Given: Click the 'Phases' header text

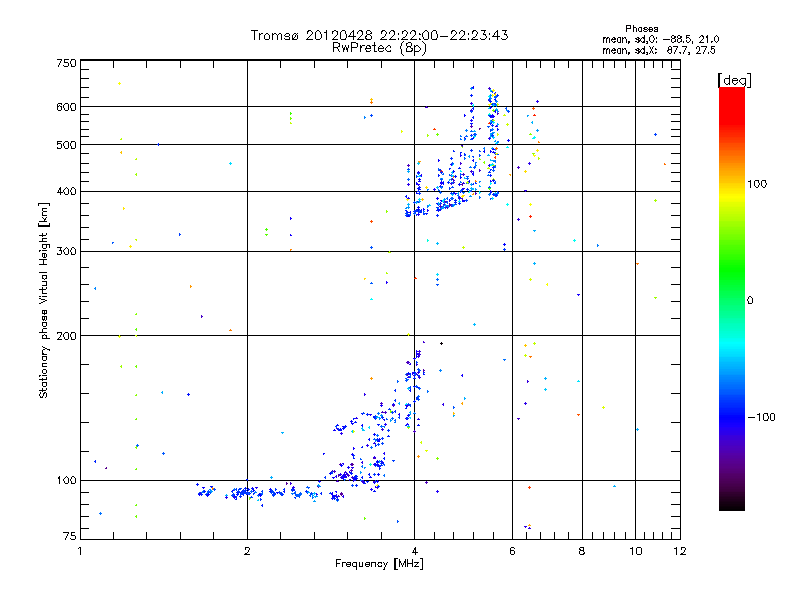Looking at the screenshot, I should (x=642, y=29).
